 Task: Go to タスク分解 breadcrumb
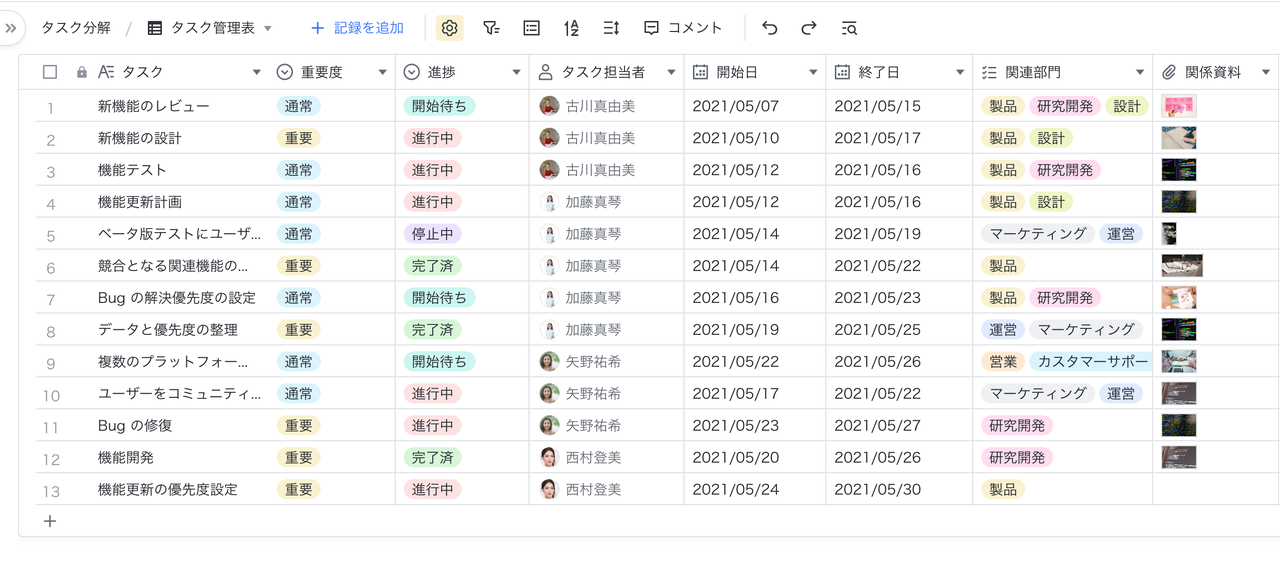(76, 28)
